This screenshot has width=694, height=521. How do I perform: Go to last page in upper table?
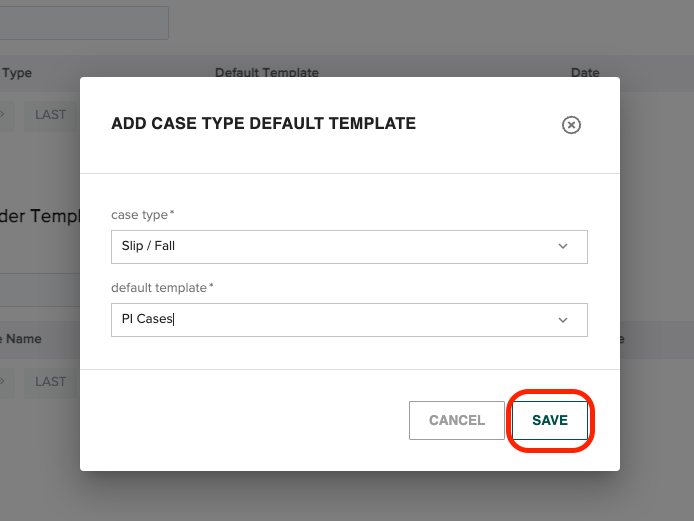pos(50,114)
